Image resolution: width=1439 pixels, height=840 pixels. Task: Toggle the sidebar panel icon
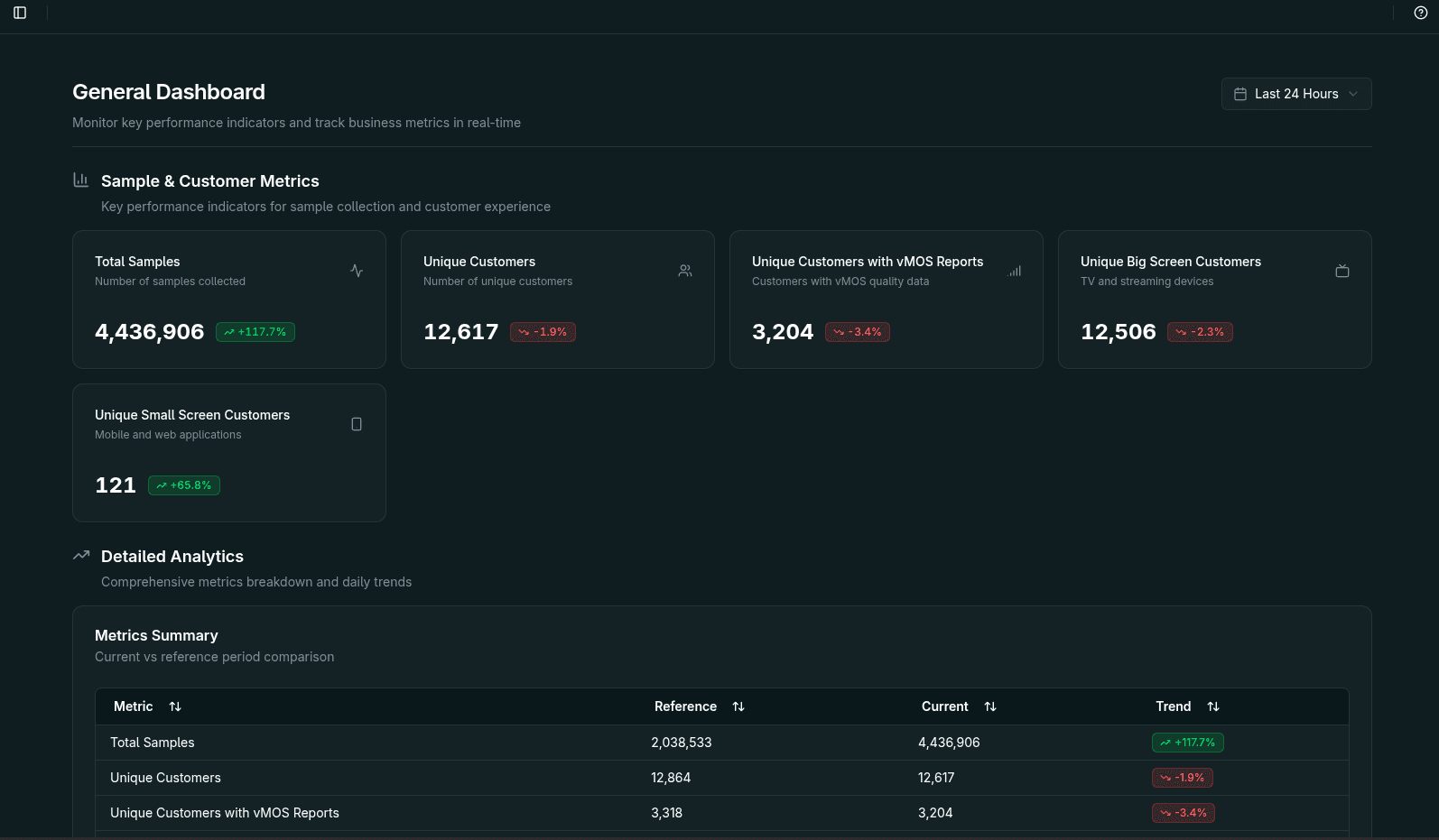[x=20, y=13]
